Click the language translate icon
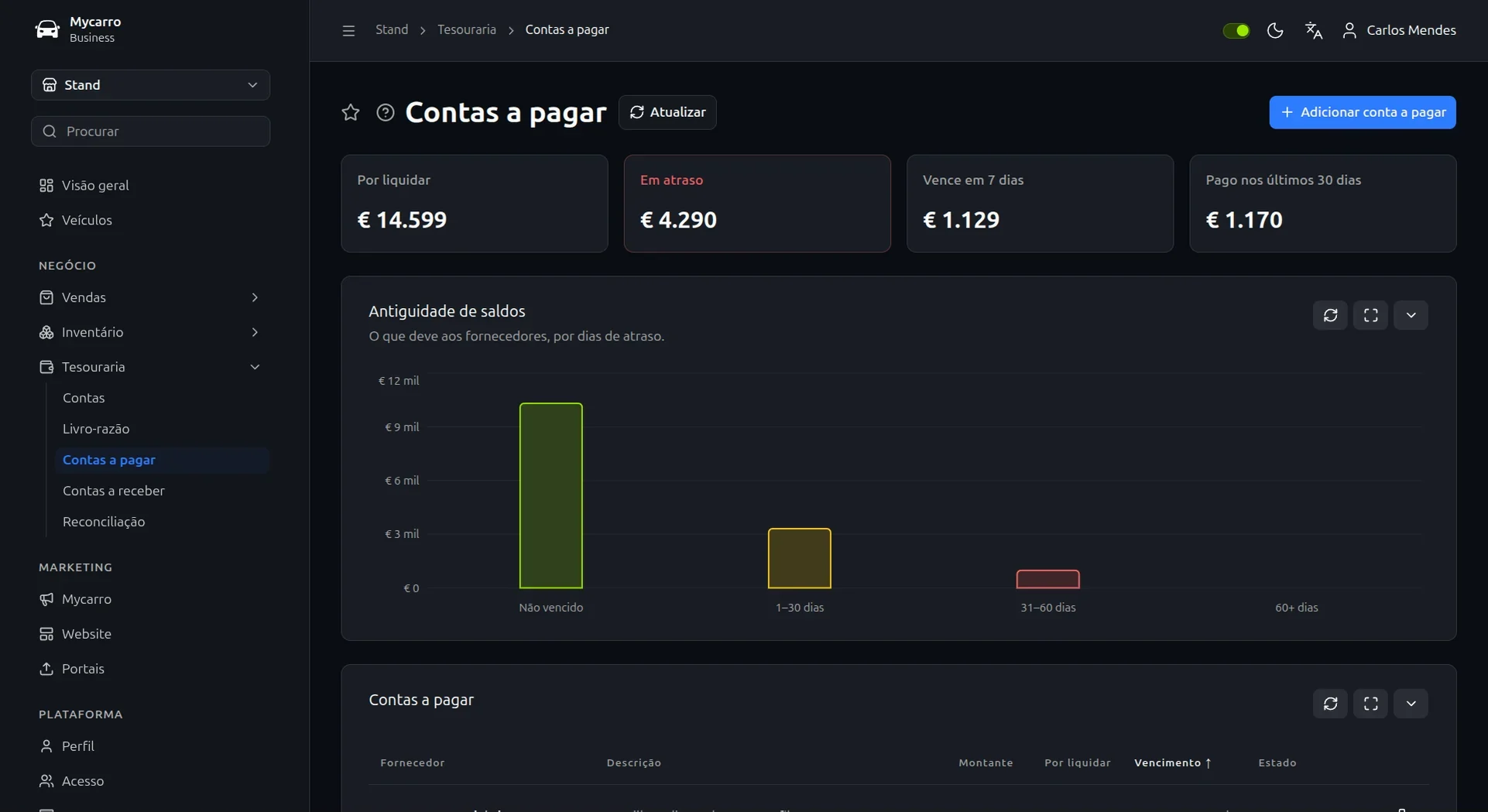Viewport: 1488px width, 812px height. click(1314, 30)
